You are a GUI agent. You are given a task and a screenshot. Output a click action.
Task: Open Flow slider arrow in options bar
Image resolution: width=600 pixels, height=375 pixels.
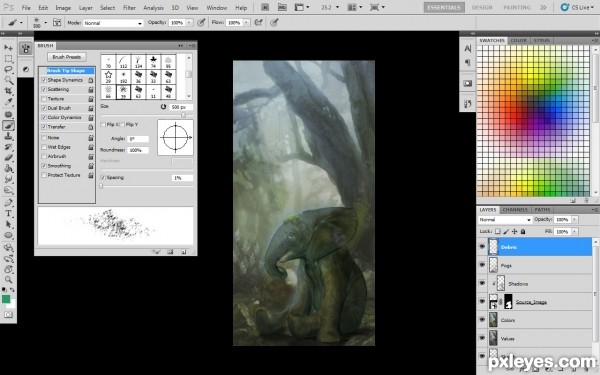pos(246,23)
